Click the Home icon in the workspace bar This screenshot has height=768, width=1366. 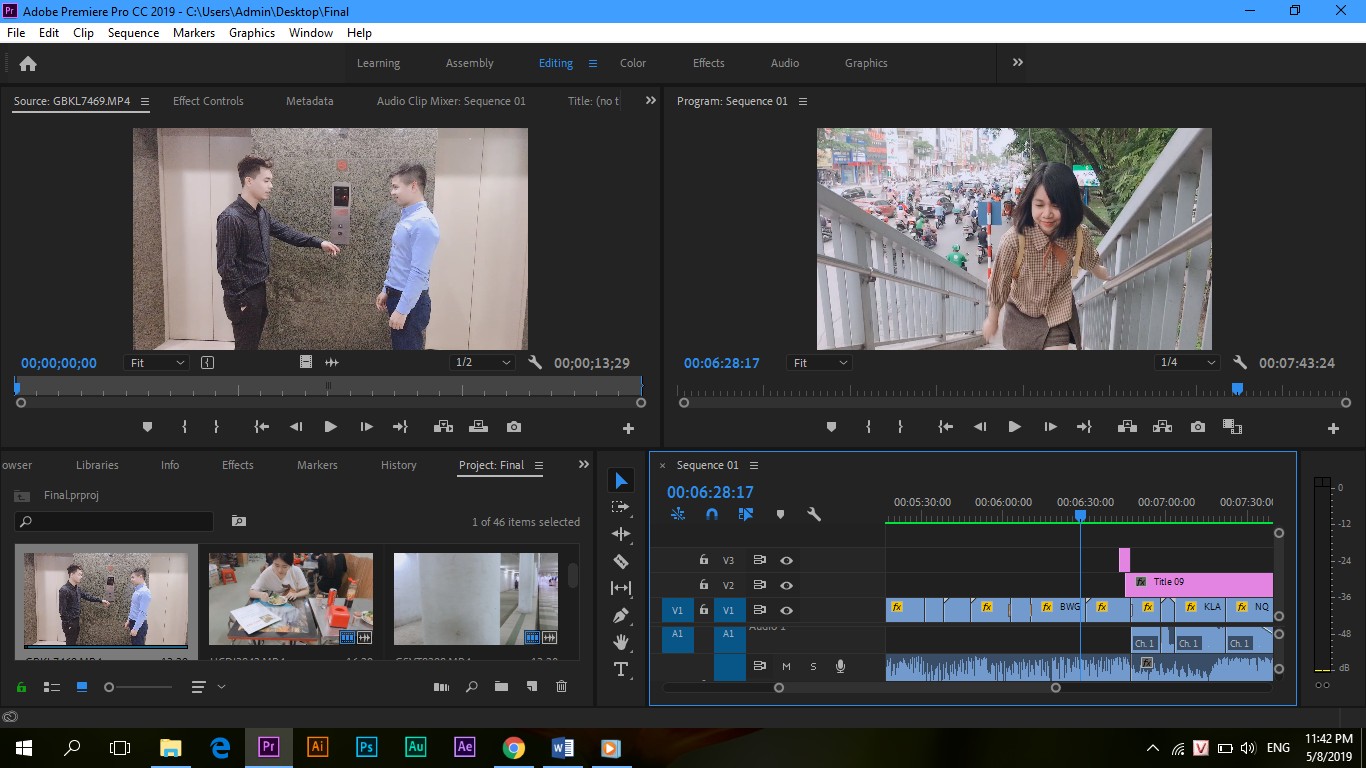click(28, 63)
